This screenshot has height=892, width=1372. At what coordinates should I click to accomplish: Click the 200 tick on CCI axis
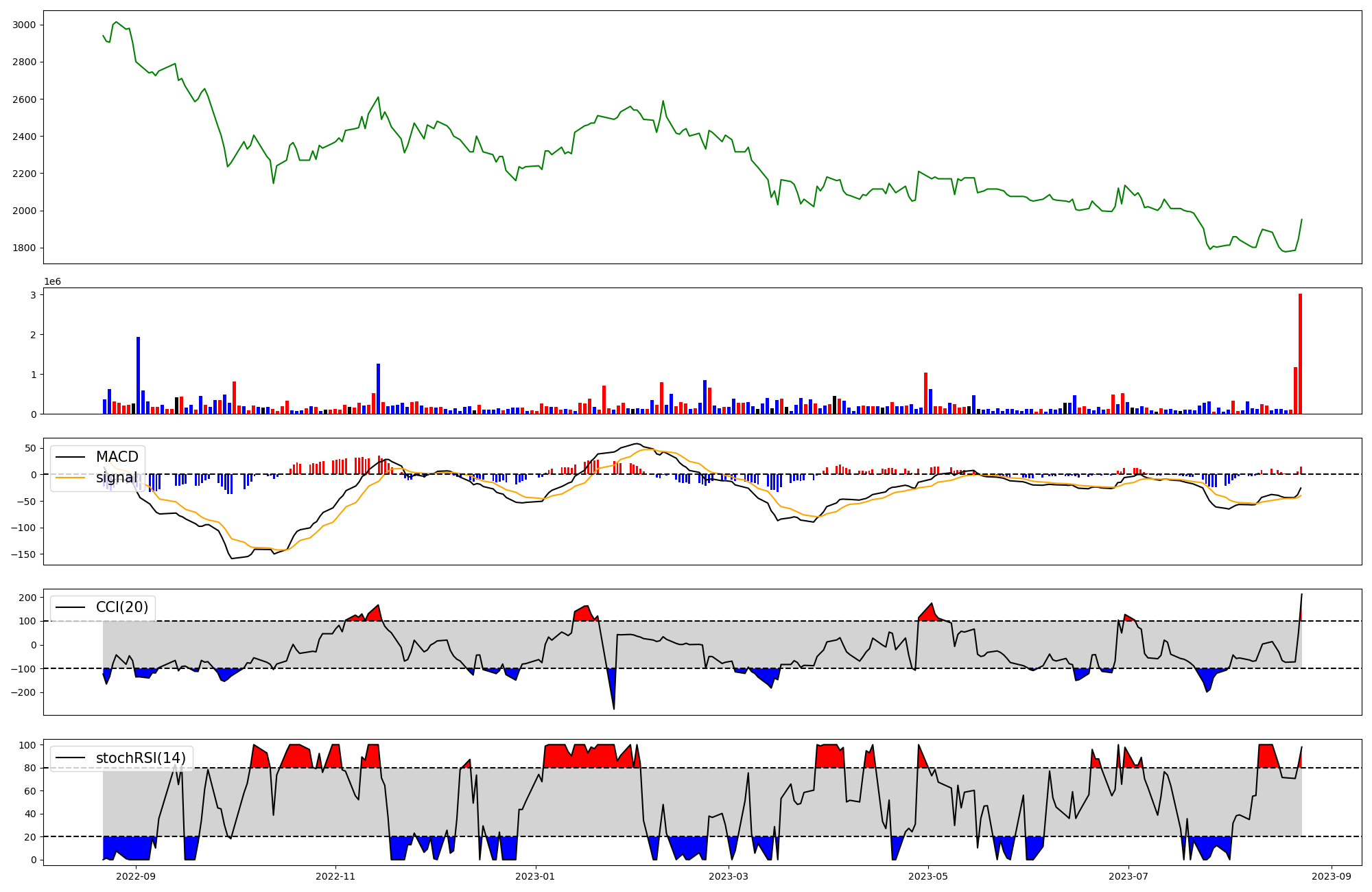[x=28, y=598]
